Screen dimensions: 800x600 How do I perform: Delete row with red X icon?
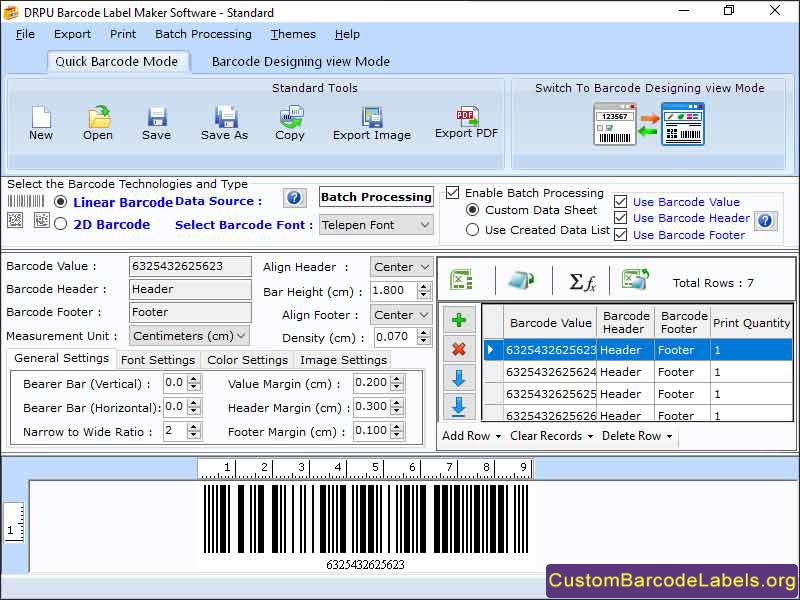459,349
